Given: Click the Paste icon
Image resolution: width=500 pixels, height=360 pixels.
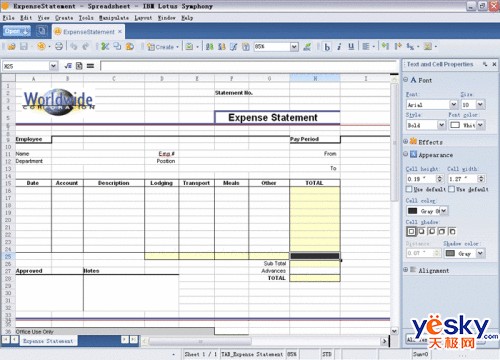Looking at the screenshot, I should [x=130, y=47].
